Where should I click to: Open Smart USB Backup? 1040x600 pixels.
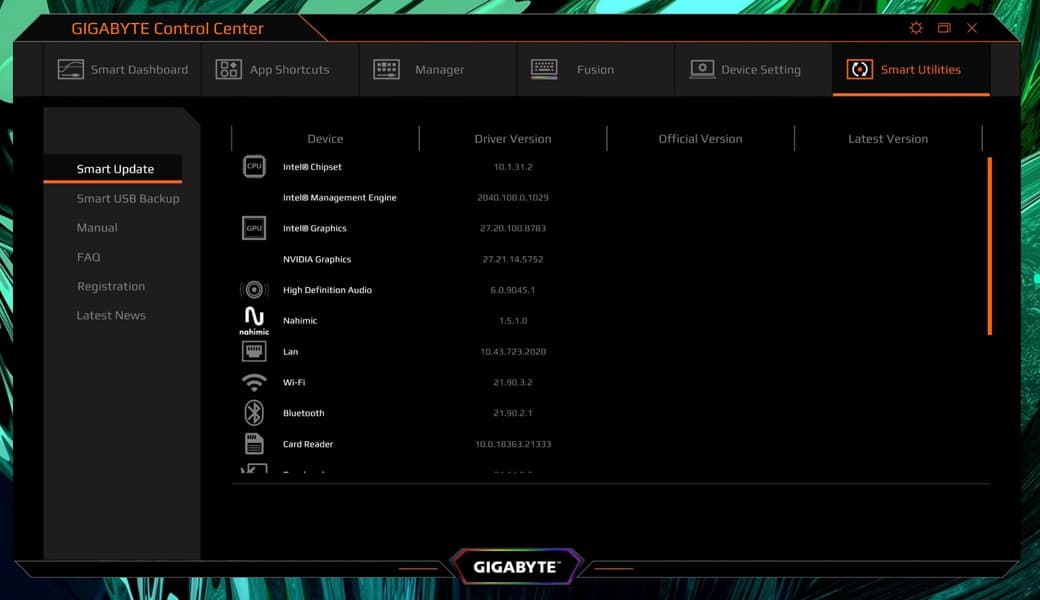coord(127,198)
